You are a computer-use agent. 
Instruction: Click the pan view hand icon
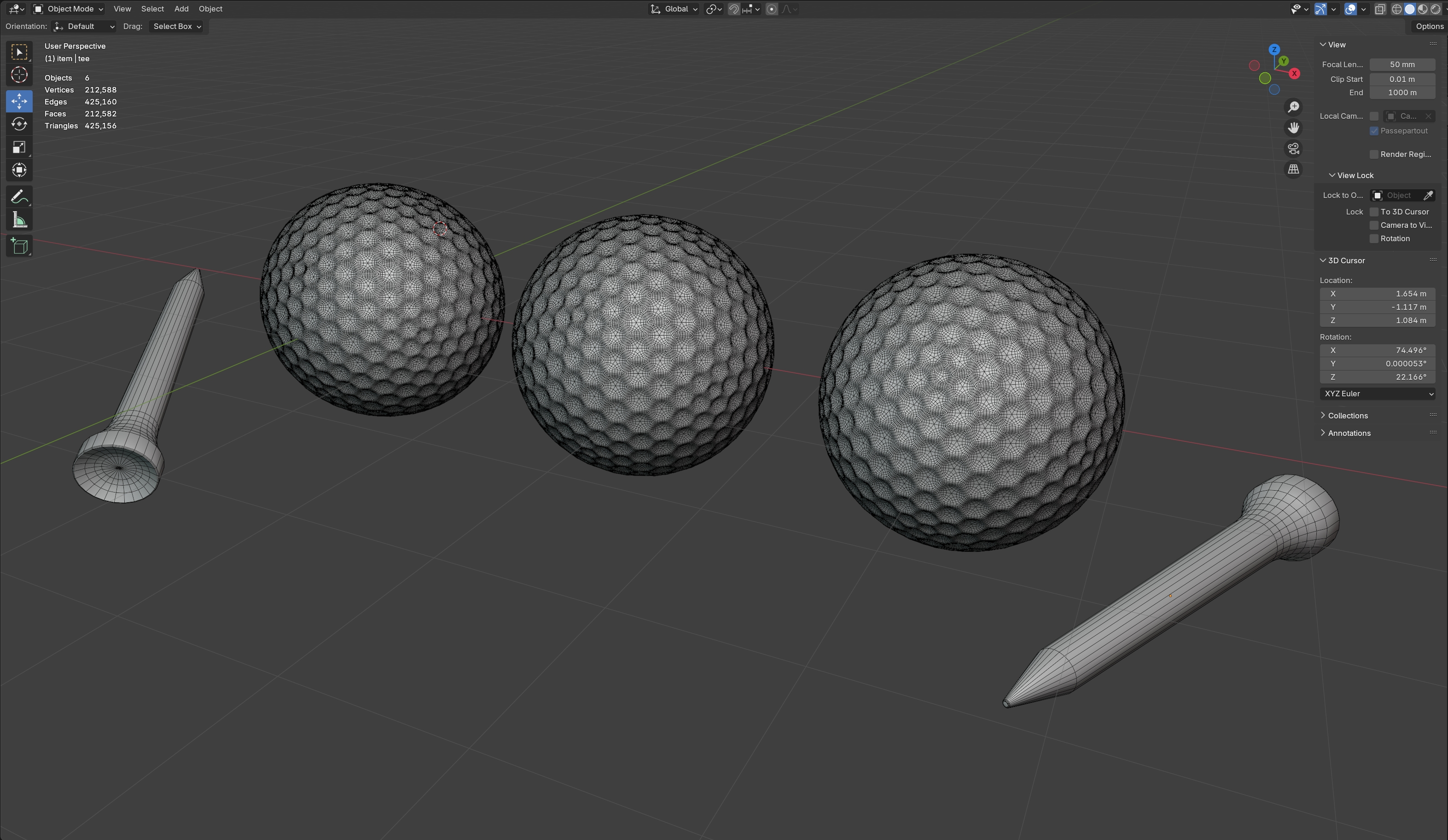(x=1293, y=127)
